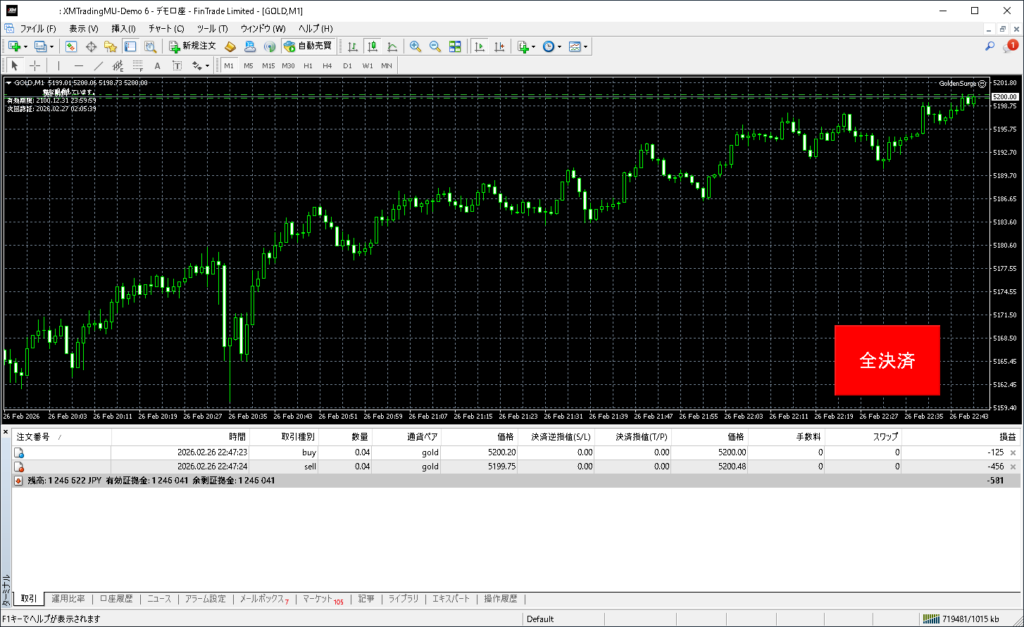
Task: Open search via the top-right magnifier icon
Action: tap(990, 46)
